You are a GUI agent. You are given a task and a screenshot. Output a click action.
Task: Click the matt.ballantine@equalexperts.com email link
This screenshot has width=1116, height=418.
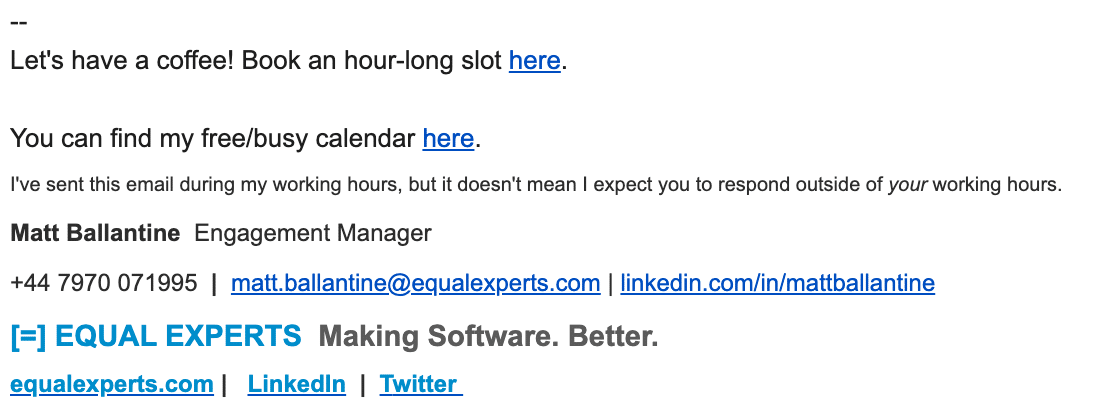click(416, 283)
